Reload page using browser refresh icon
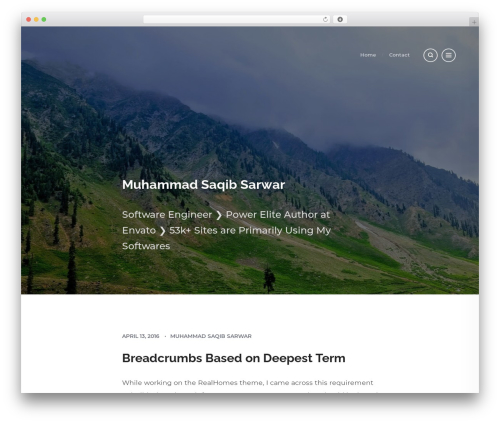 (325, 20)
